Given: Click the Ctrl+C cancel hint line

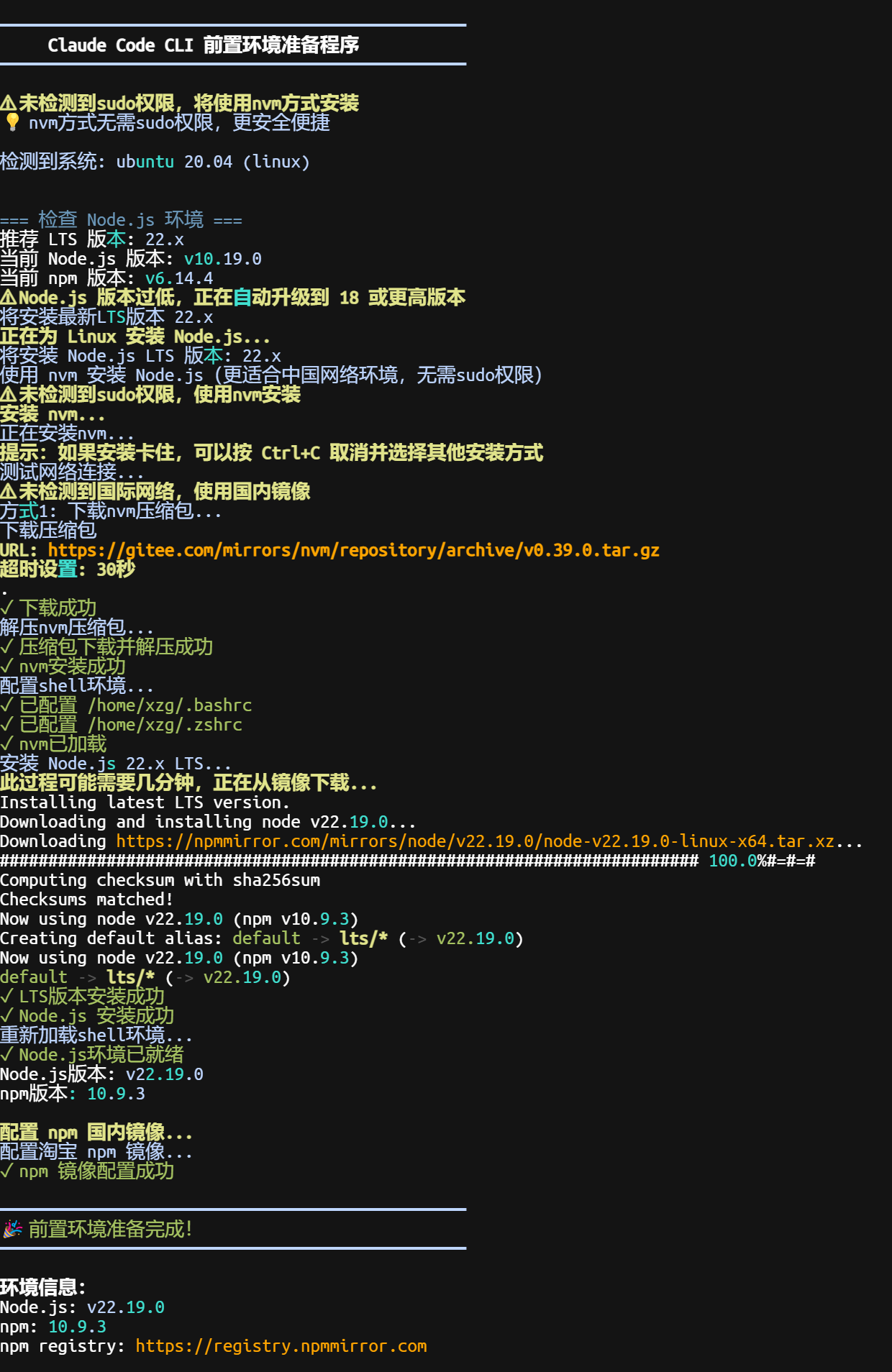Looking at the screenshot, I should tap(271, 453).
